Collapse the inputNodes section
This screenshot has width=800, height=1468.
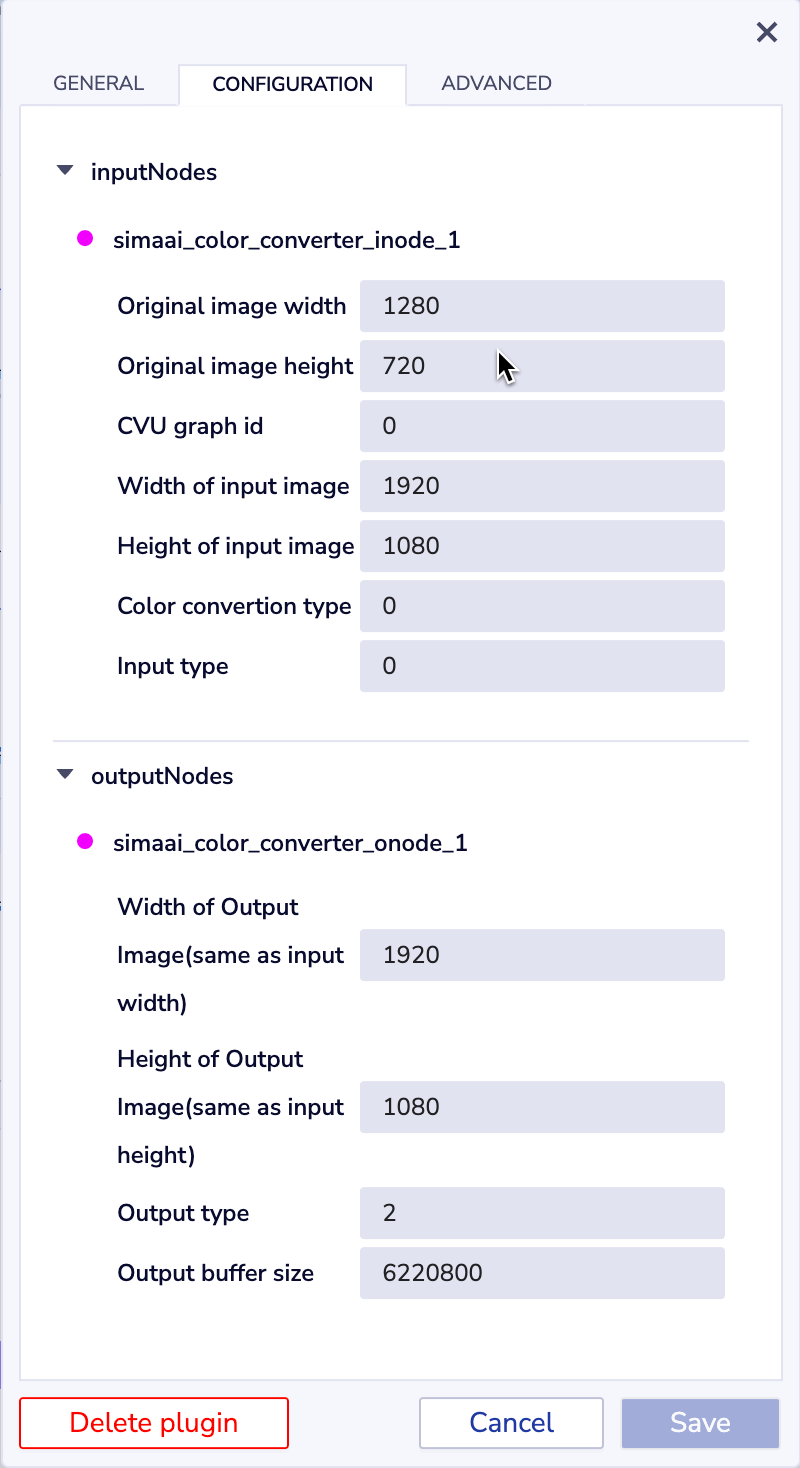click(x=66, y=171)
